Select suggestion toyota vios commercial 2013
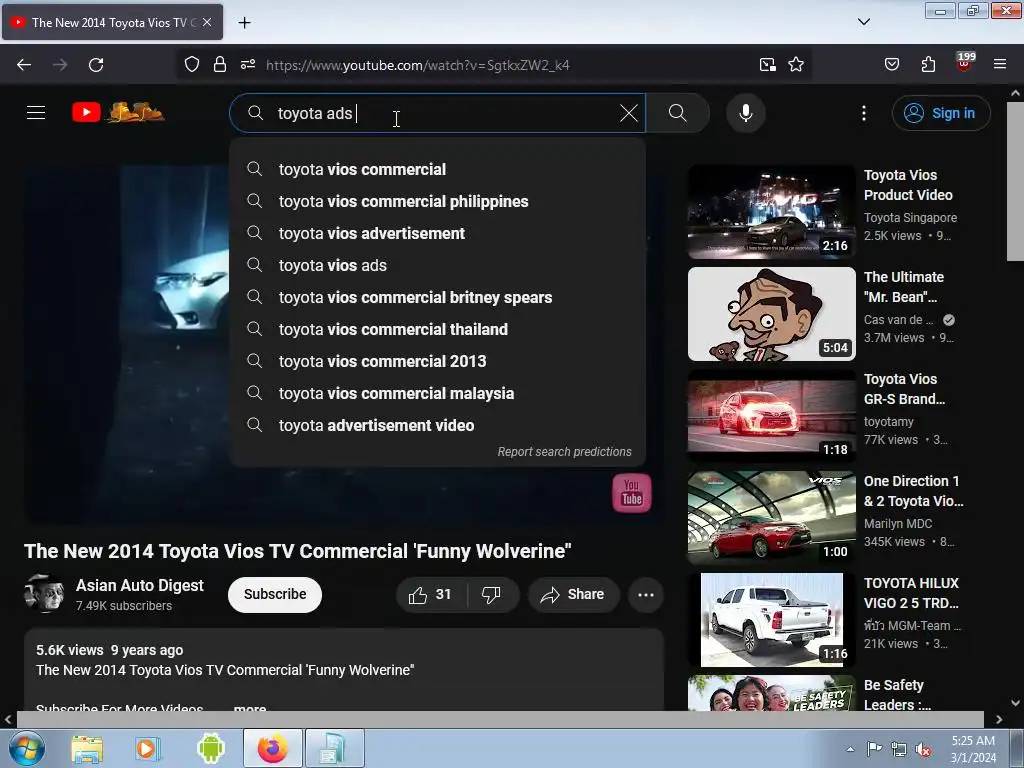Image resolution: width=1024 pixels, height=768 pixels. coord(438,361)
